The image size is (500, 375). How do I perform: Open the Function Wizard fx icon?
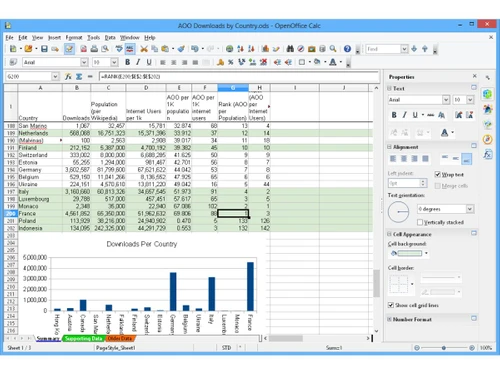tap(68, 77)
